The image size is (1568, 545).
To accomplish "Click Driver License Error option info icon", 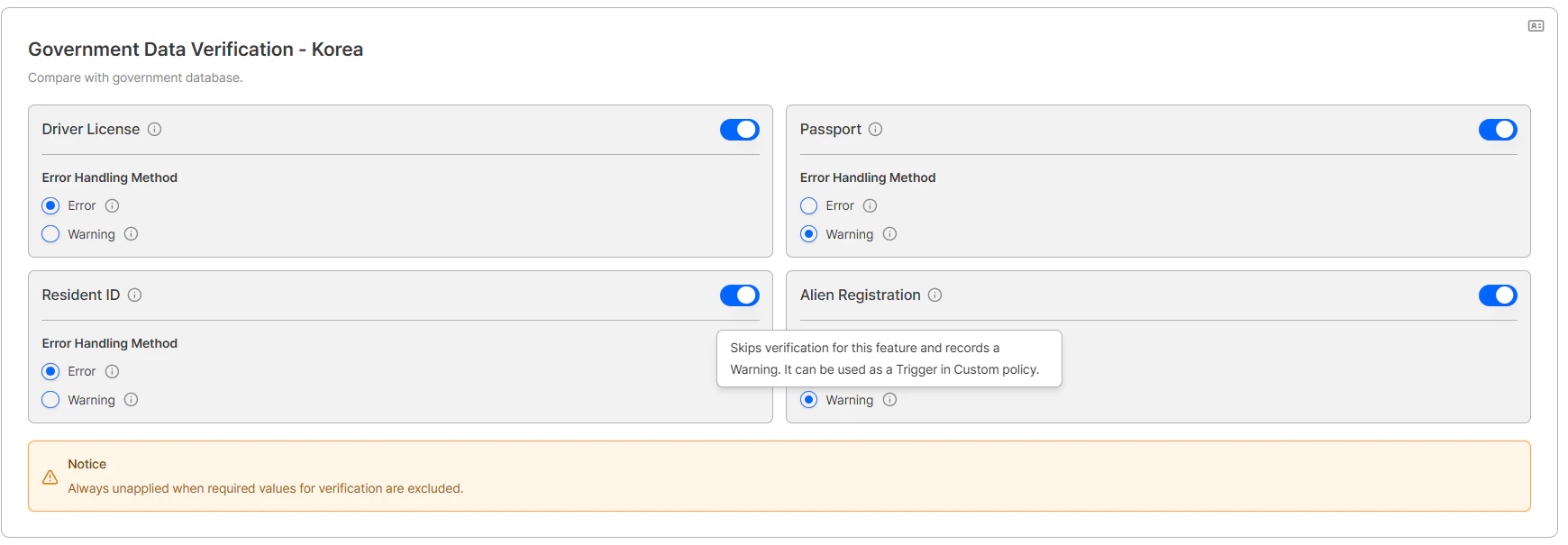I will click(x=113, y=206).
